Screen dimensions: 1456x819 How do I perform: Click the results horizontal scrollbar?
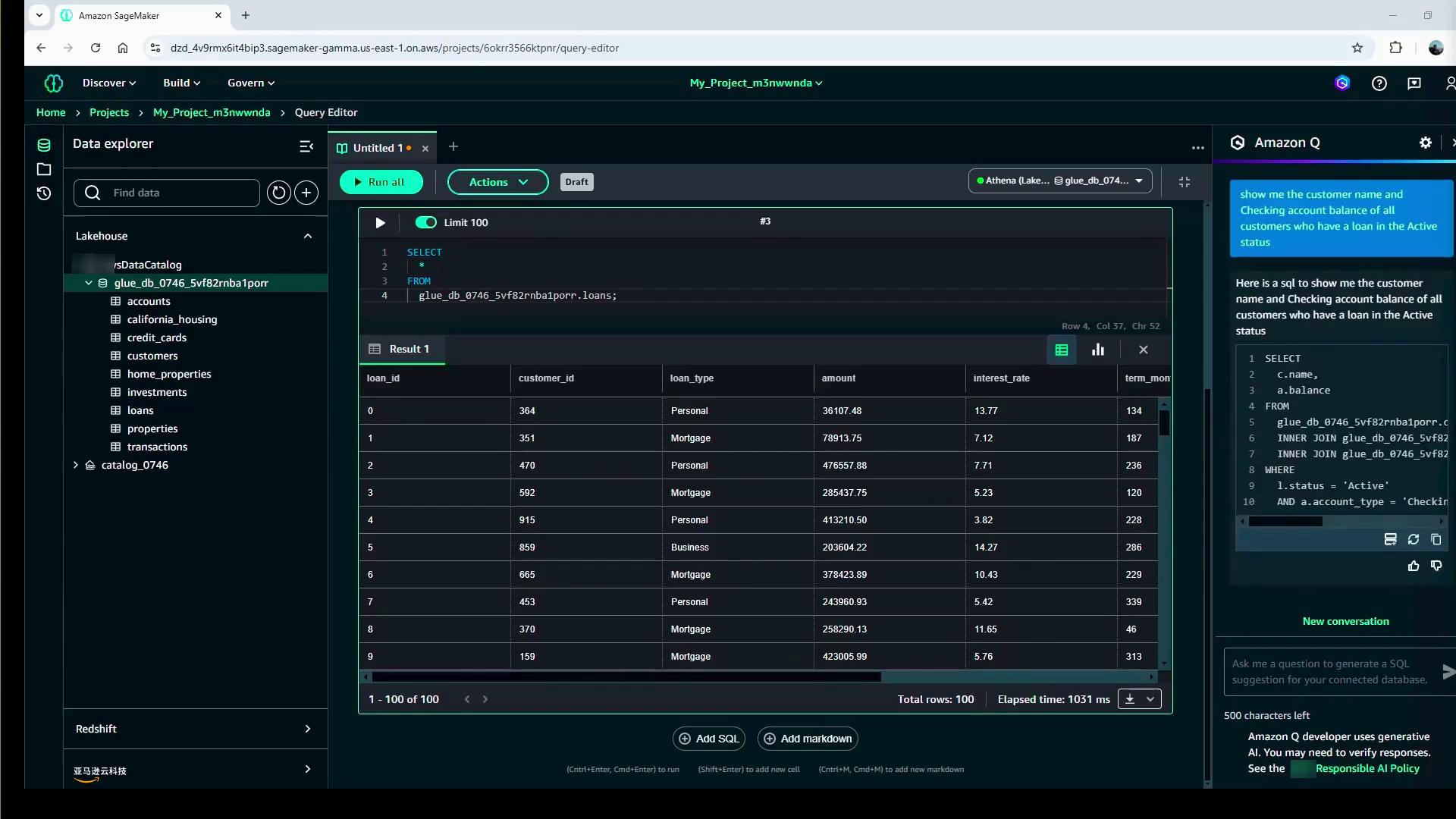(626, 676)
